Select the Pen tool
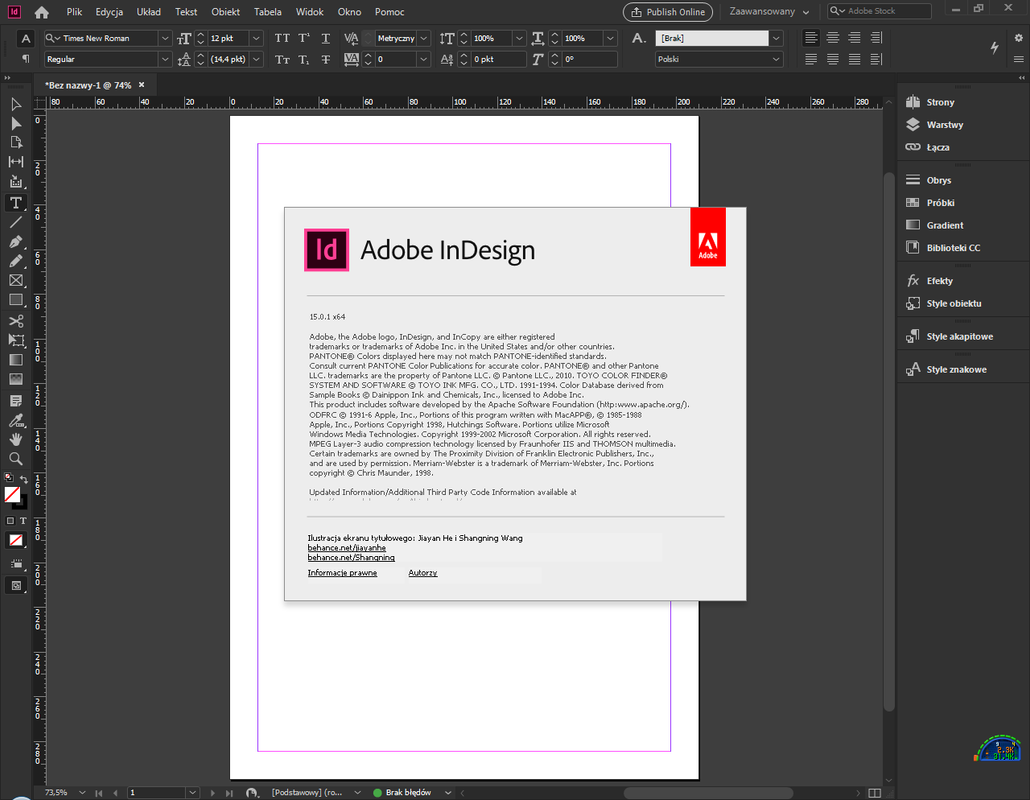This screenshot has width=1030, height=800. [16, 242]
